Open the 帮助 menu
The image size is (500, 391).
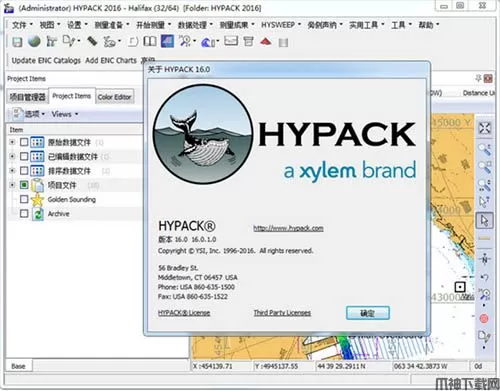click(x=429, y=25)
